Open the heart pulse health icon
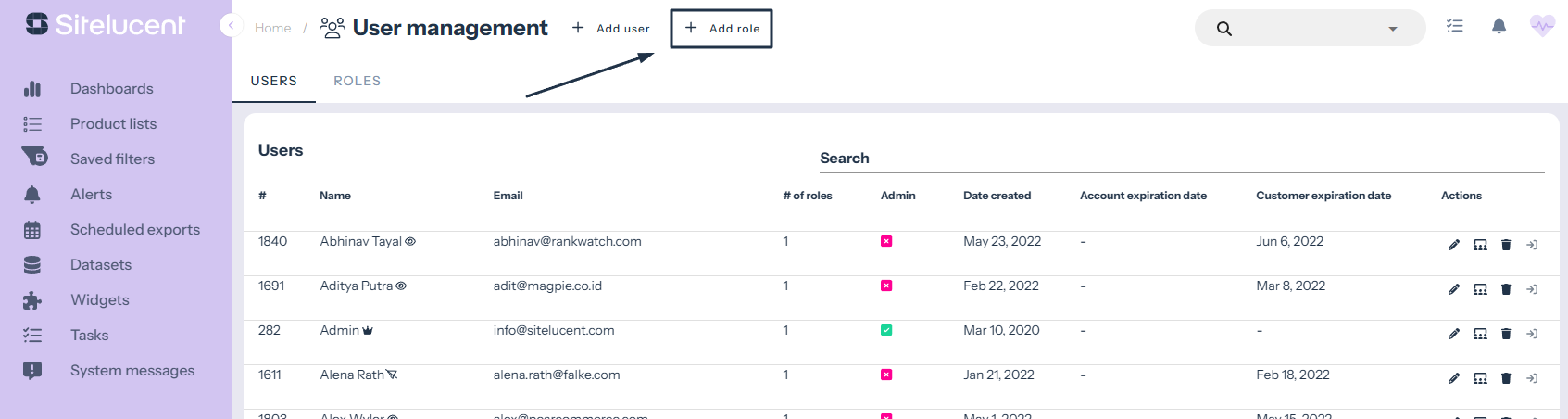Viewport: 1568px width, 419px height. [x=1542, y=26]
